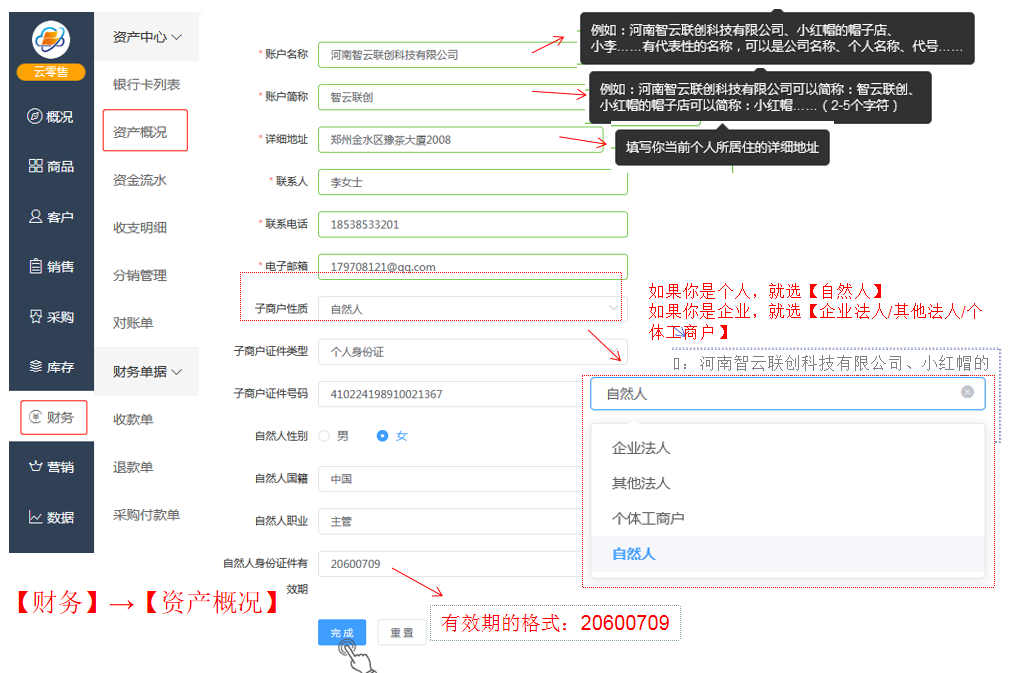The height and width of the screenshot is (673, 1011).
Task: Open the 子商户证件类型 dropdown
Action: (x=473, y=351)
